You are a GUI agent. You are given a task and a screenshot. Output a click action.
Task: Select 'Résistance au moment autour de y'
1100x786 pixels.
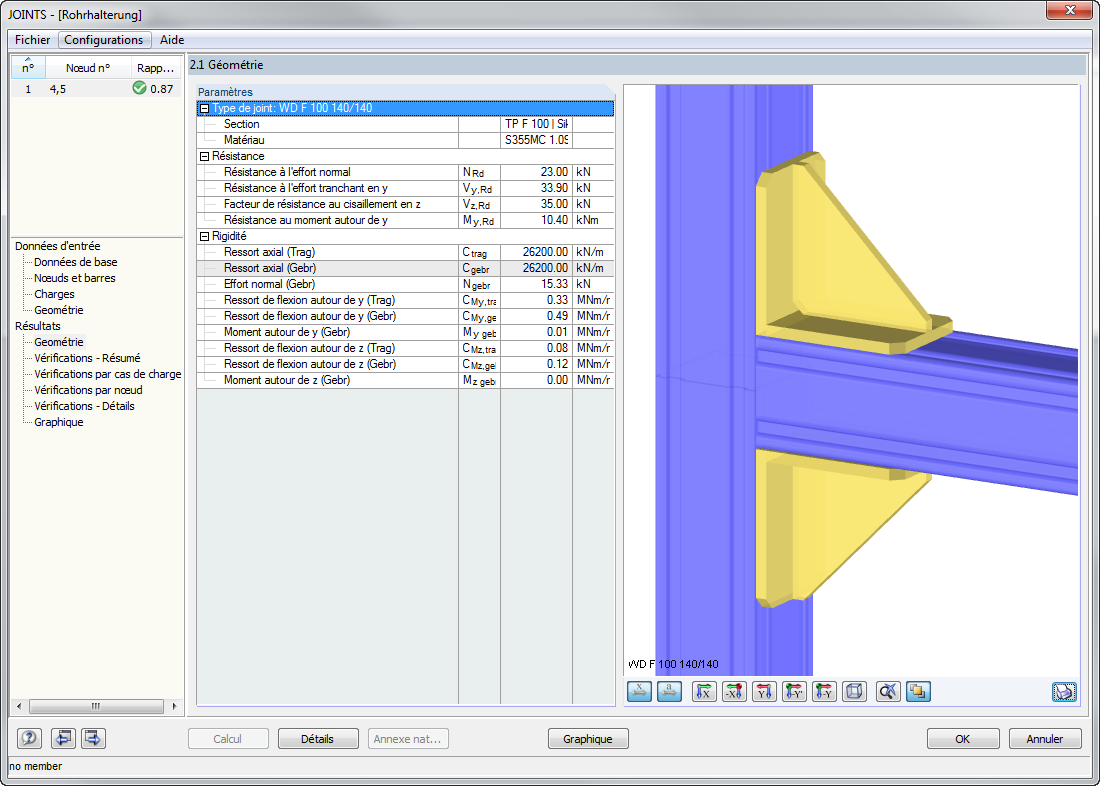[x=405, y=220]
